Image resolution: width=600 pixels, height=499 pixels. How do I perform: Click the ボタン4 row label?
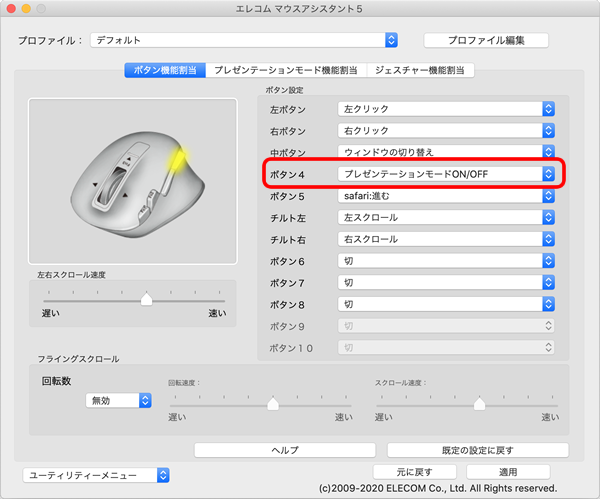tap(287, 175)
